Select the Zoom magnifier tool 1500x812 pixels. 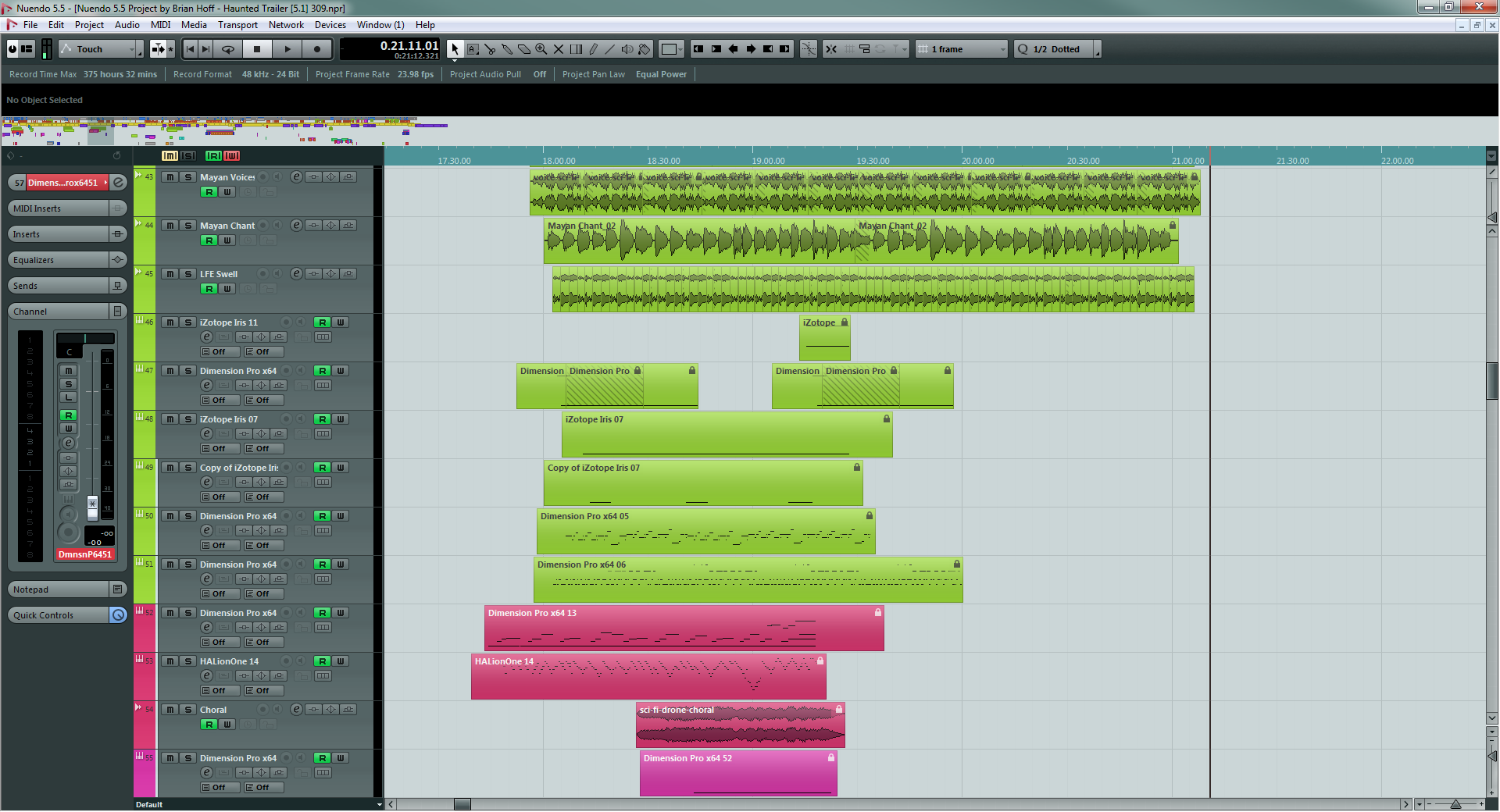click(x=541, y=49)
